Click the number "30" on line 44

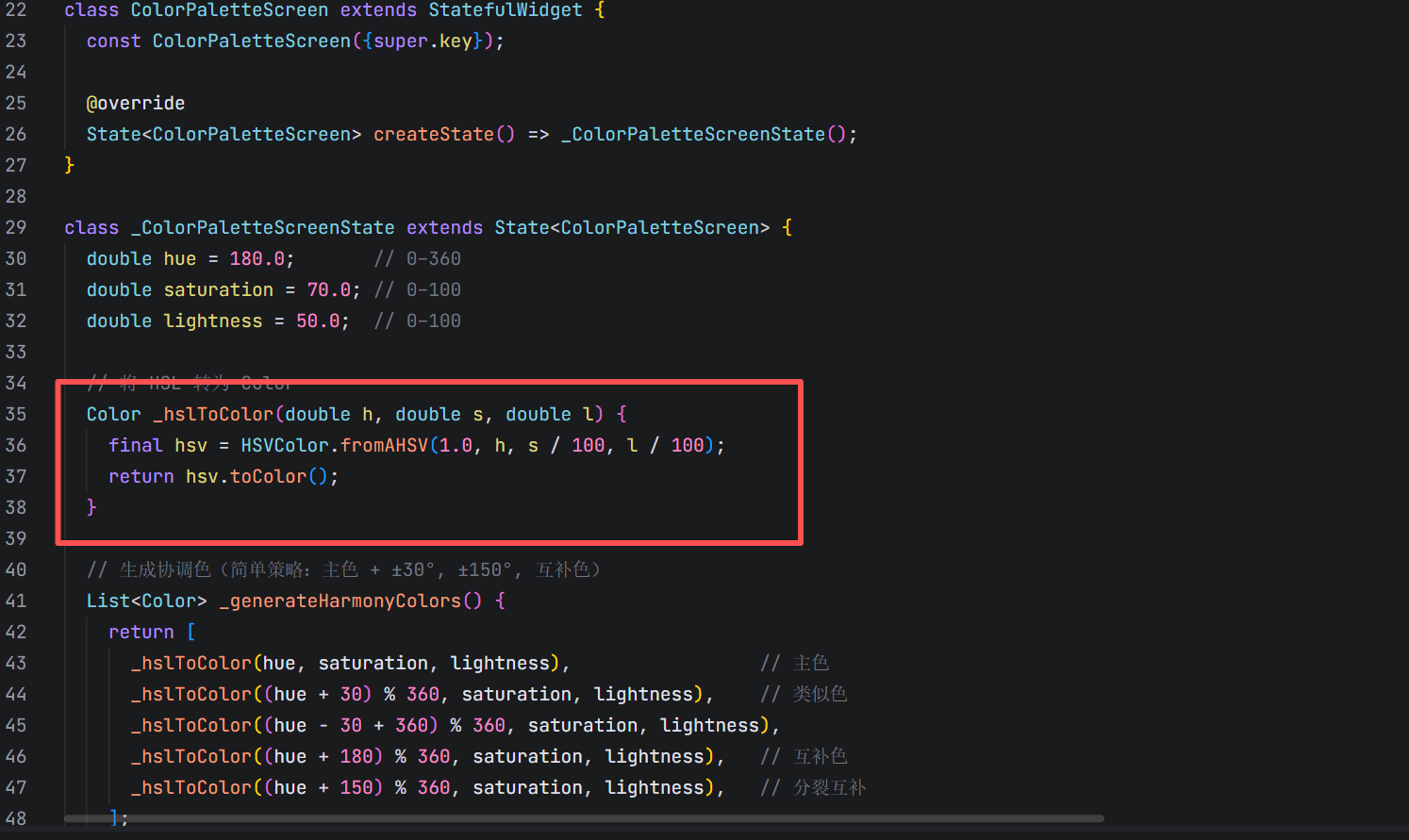point(351,694)
